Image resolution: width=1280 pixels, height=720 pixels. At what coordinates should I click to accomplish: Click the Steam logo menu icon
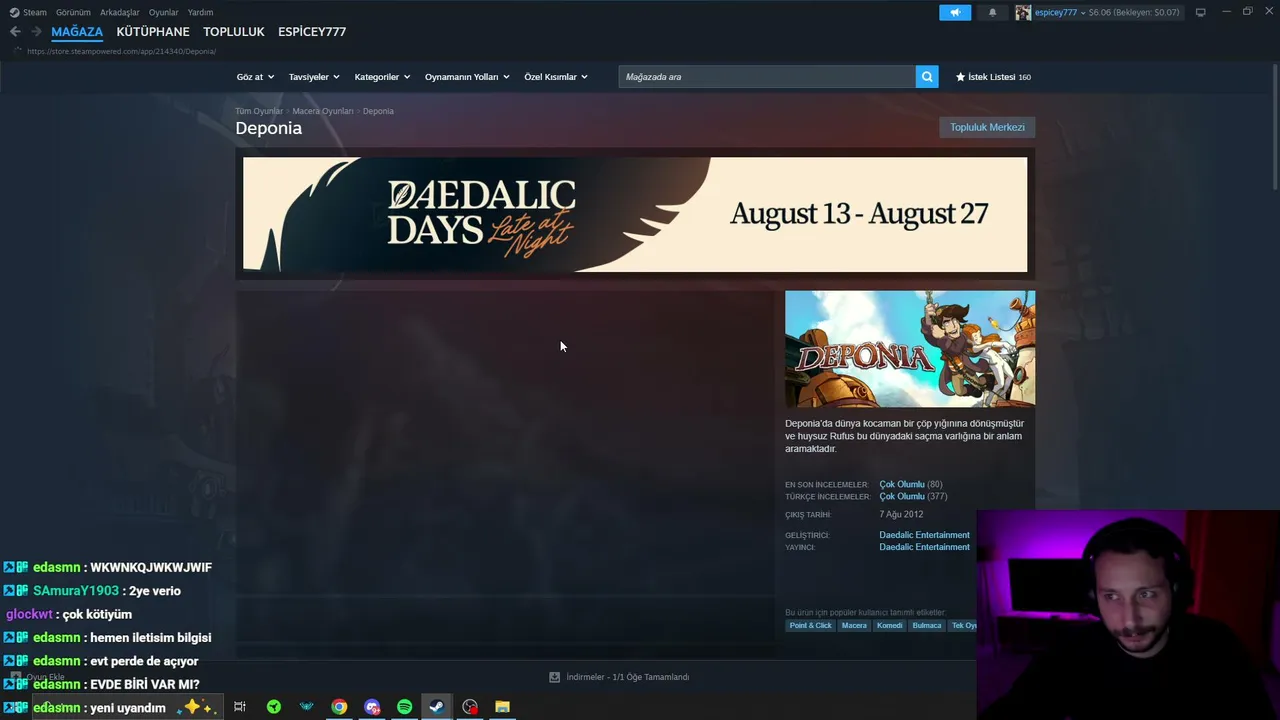(14, 13)
